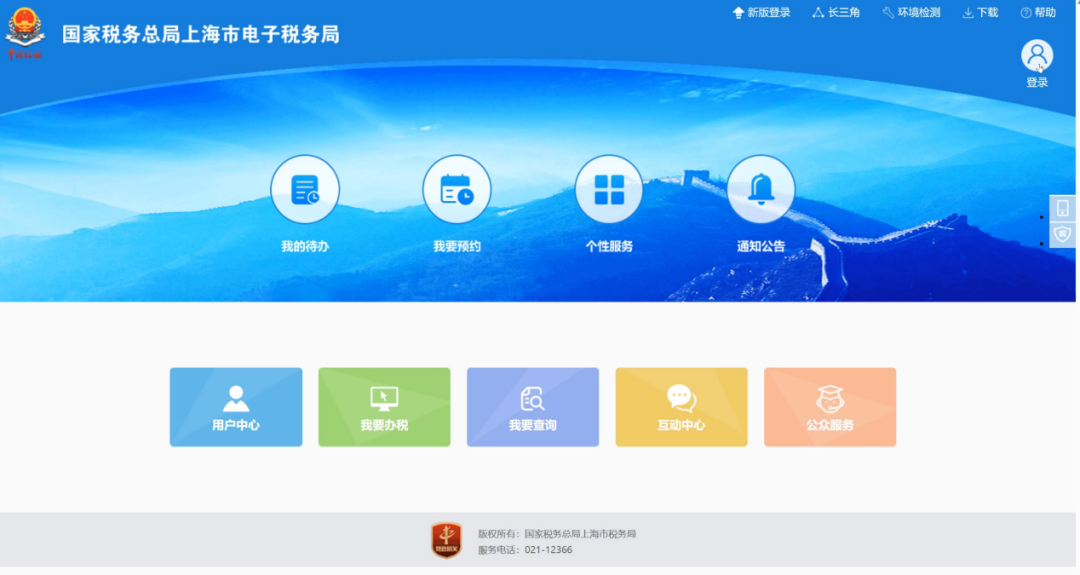Open 长三角 in top bar
Screen dimensions: 1080x575
click(x=836, y=12)
